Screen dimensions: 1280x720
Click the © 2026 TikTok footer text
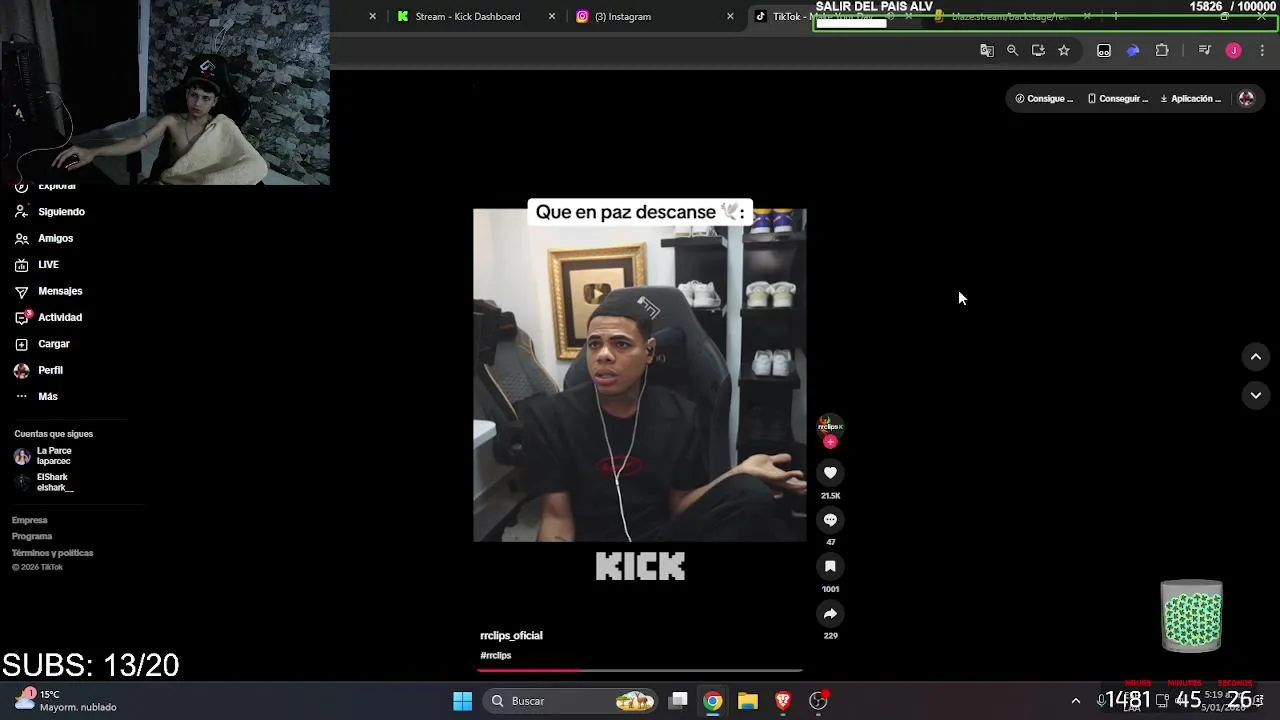pos(37,568)
